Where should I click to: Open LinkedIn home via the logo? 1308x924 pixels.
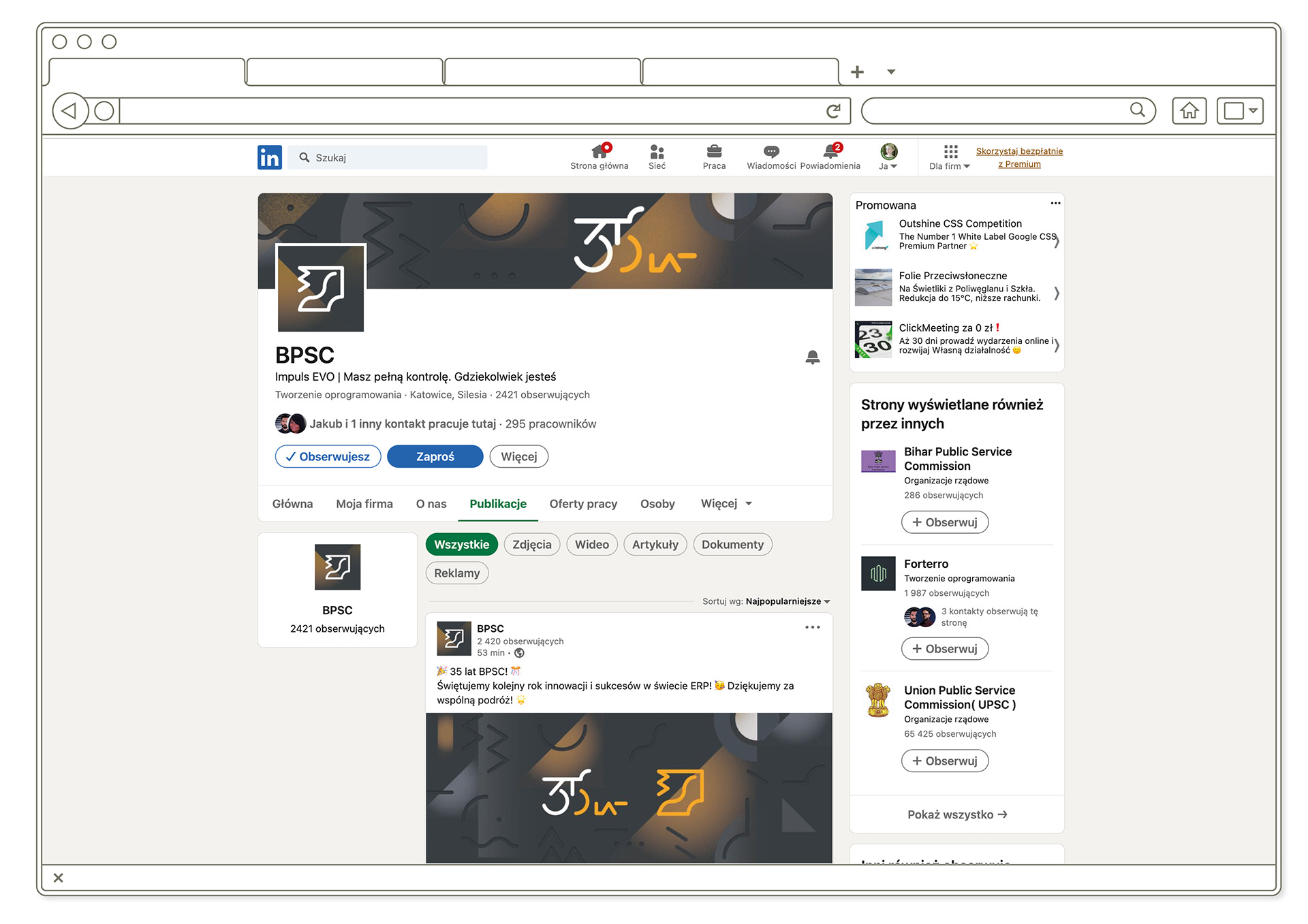point(269,157)
